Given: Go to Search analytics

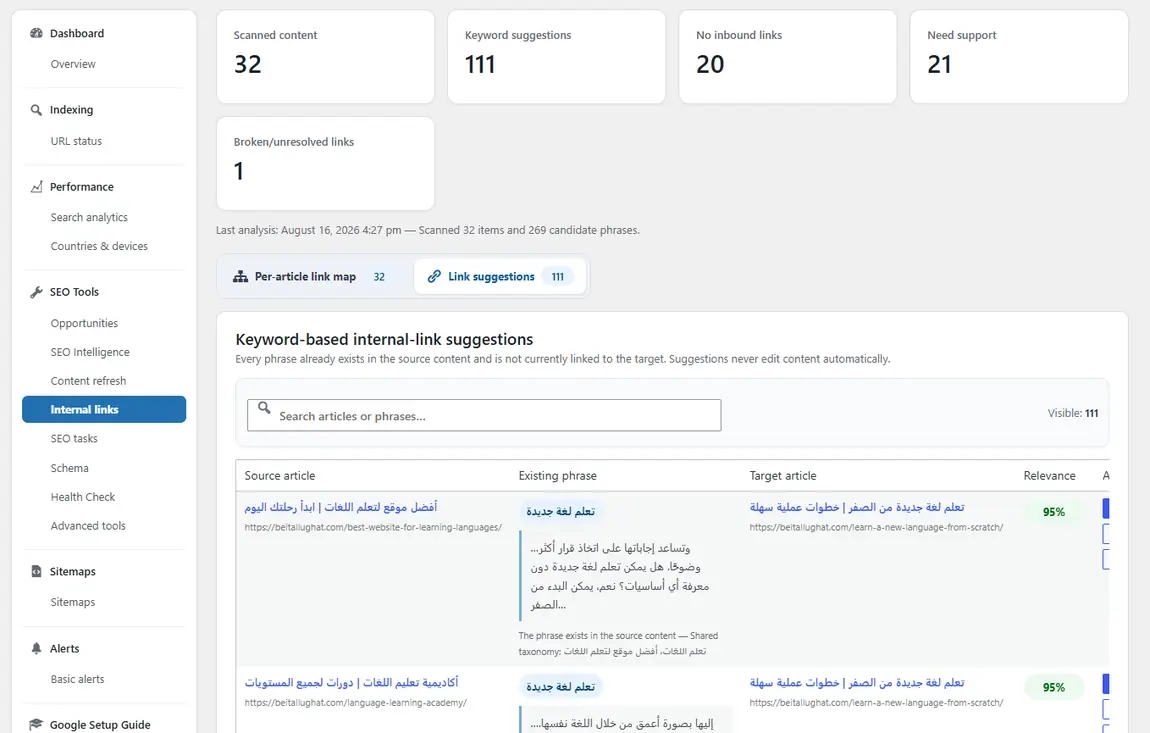Looking at the screenshot, I should coord(89,217).
